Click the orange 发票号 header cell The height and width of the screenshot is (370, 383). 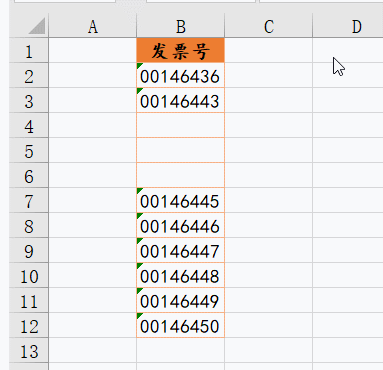pyautogui.click(x=181, y=50)
